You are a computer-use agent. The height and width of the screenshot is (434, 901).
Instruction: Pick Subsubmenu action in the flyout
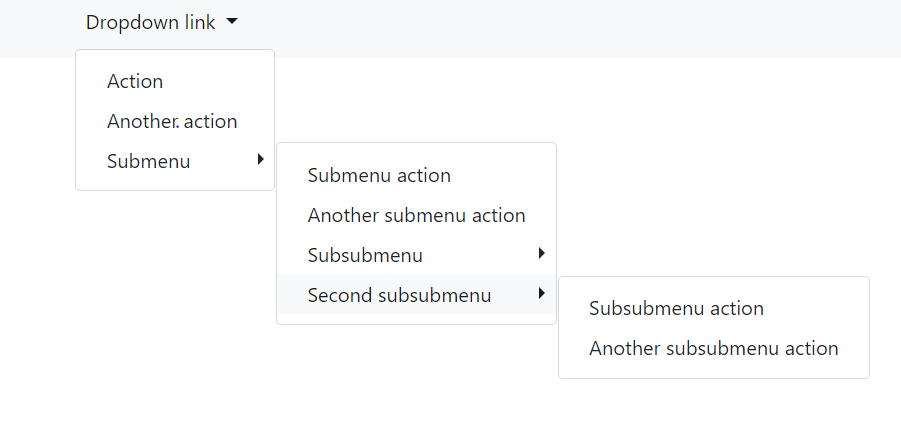point(676,308)
